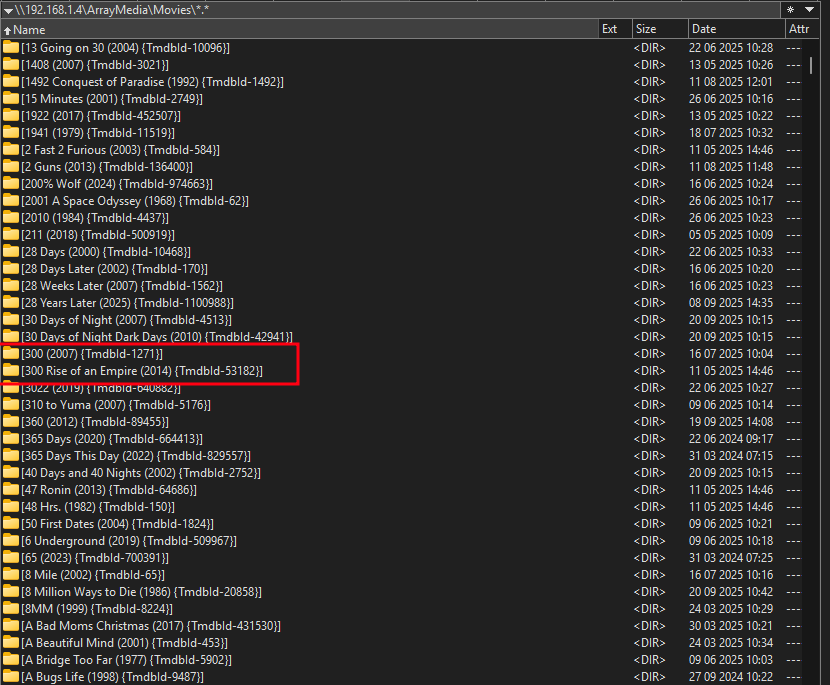Click folder name [8MM (1999) {TmdbId-8224}]

coord(97,609)
